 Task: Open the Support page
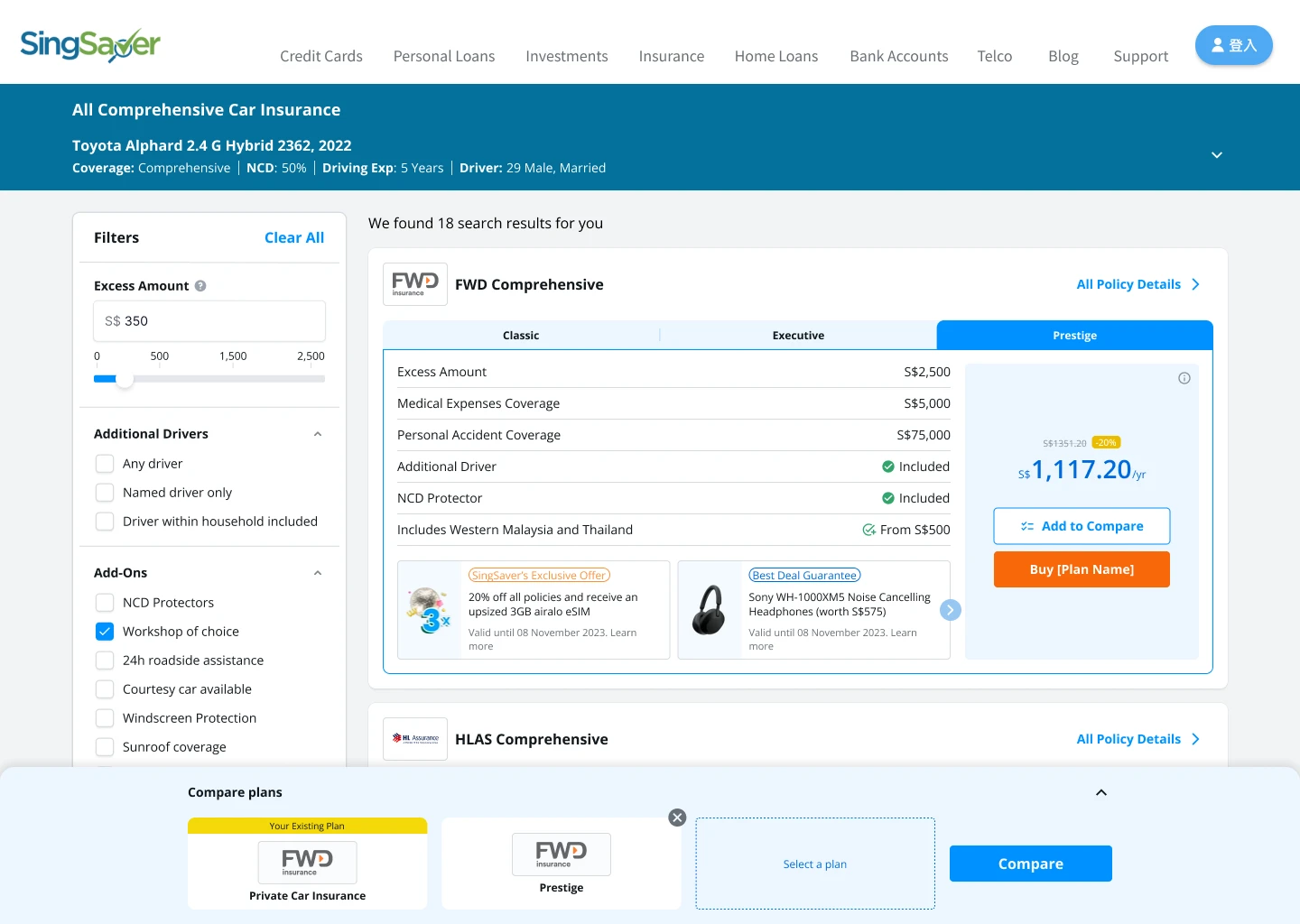(1141, 56)
